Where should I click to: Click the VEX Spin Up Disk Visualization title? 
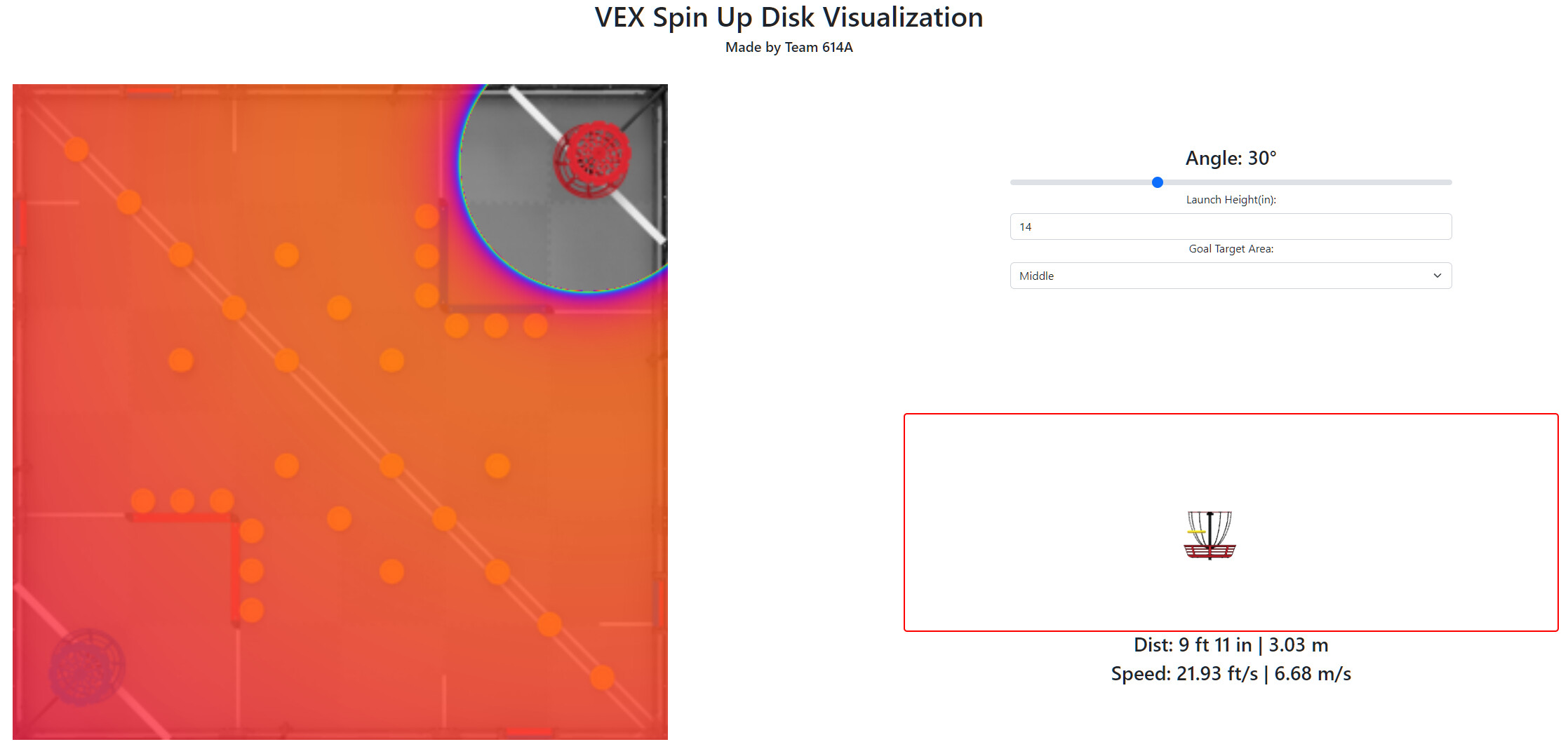tap(789, 18)
